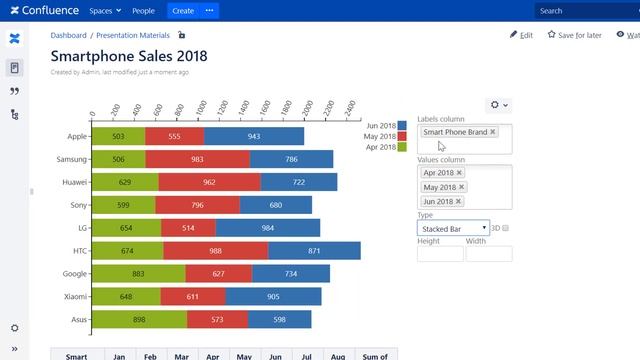Open the Spaces dropdown menu

pyautogui.click(x=105, y=11)
